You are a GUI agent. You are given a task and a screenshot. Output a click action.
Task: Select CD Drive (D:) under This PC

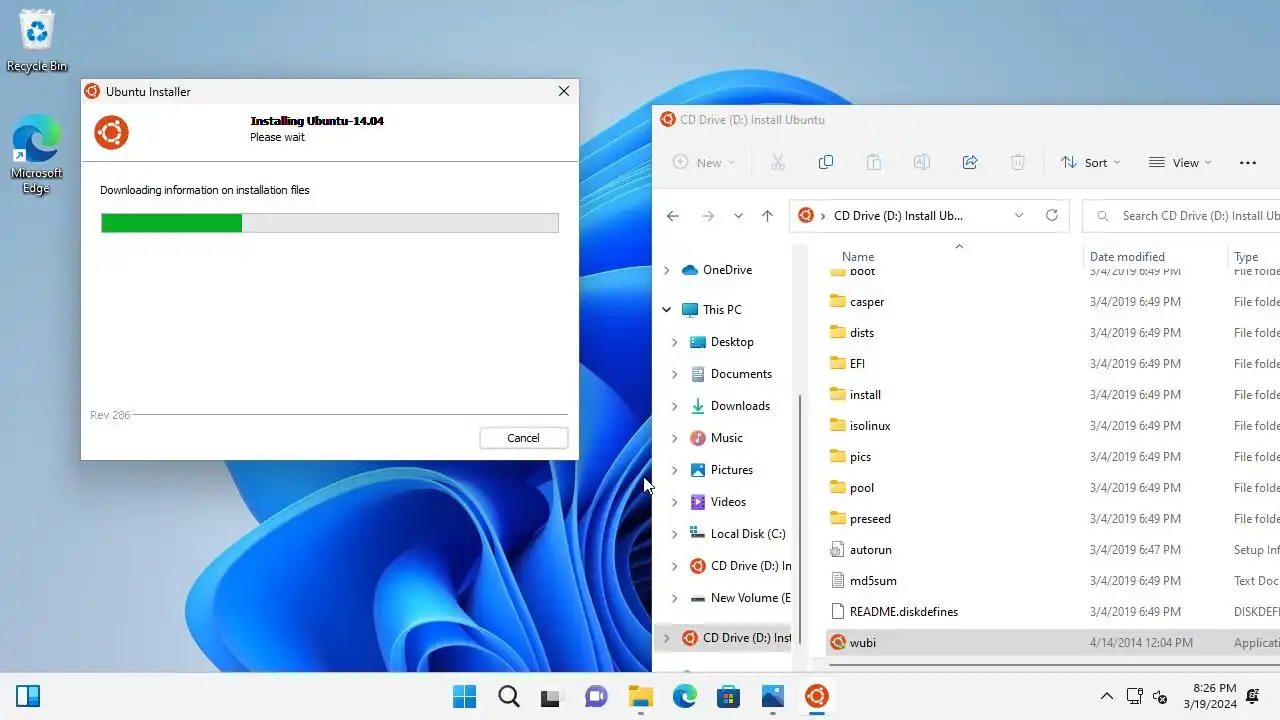tap(740, 566)
